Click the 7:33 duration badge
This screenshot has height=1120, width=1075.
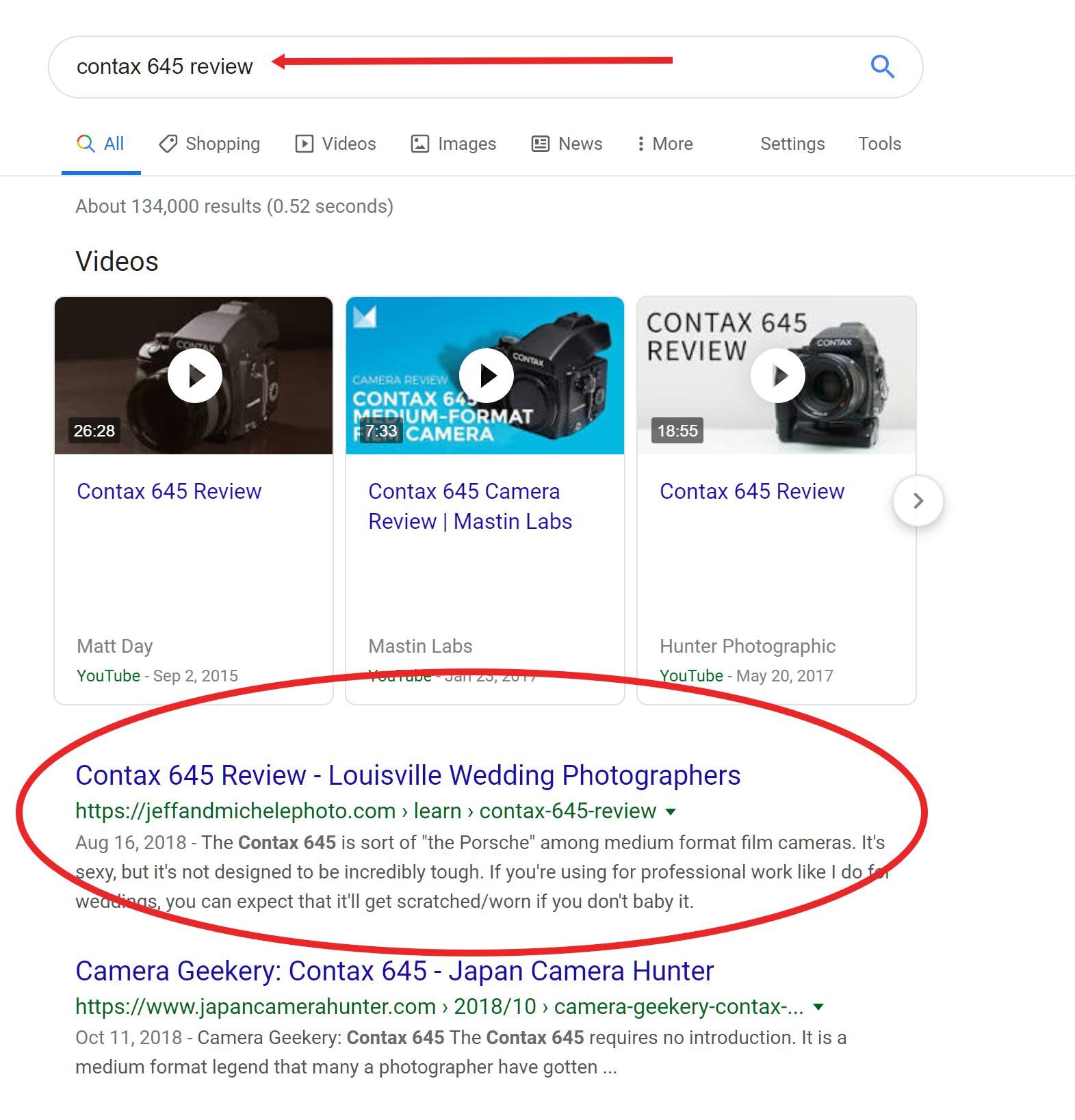tap(381, 430)
